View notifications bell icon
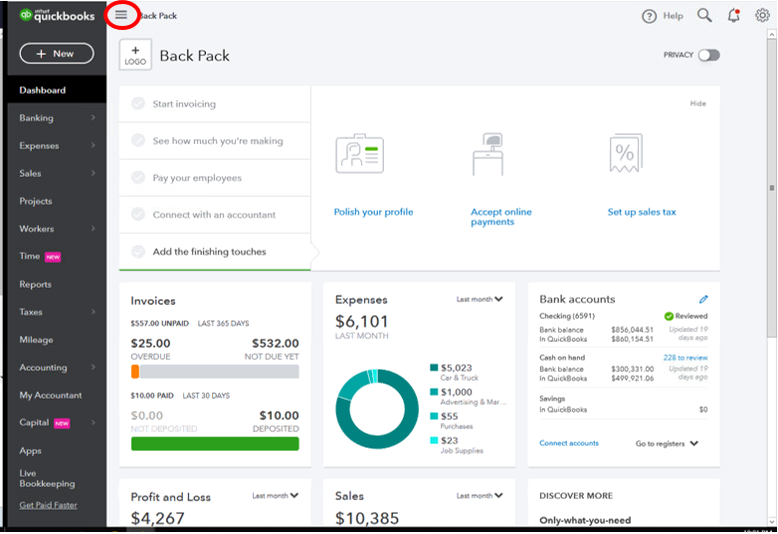The width and height of the screenshot is (778, 534). click(734, 16)
